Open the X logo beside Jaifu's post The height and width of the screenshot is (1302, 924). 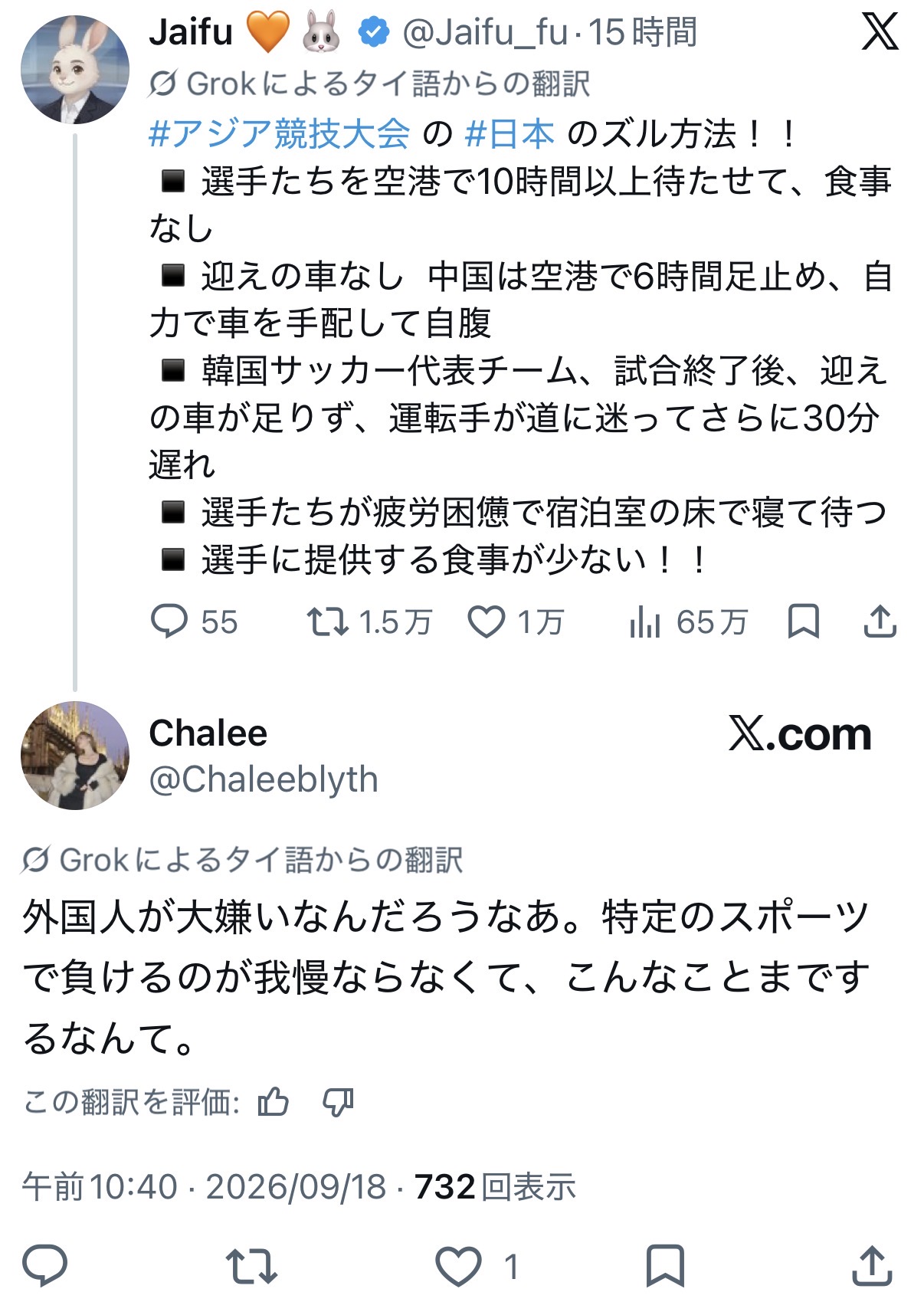pyautogui.click(x=880, y=33)
